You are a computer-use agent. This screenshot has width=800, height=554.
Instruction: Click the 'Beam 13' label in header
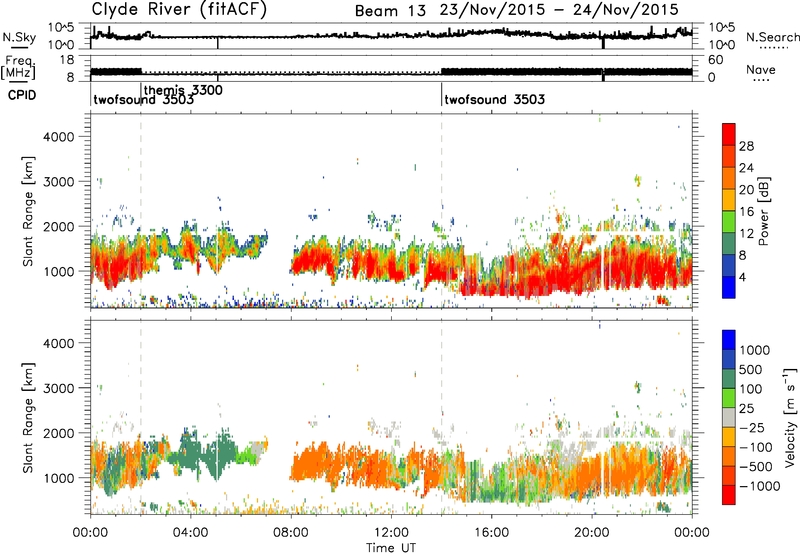pyautogui.click(x=390, y=11)
